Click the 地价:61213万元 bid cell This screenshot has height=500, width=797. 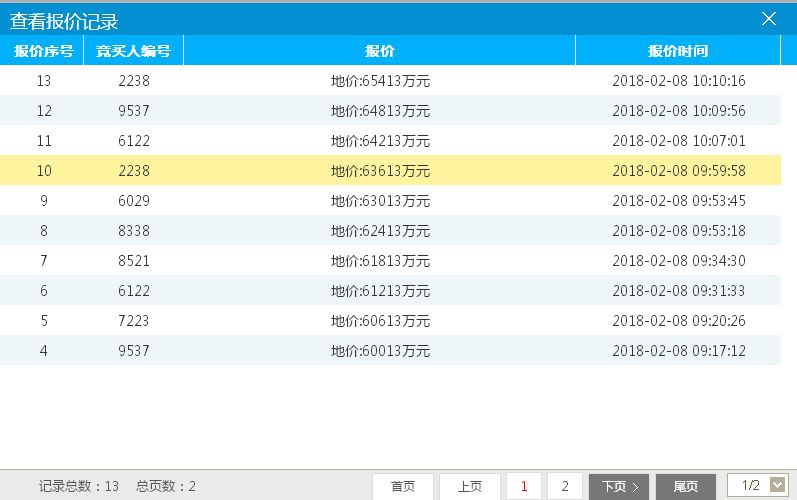(x=380, y=291)
